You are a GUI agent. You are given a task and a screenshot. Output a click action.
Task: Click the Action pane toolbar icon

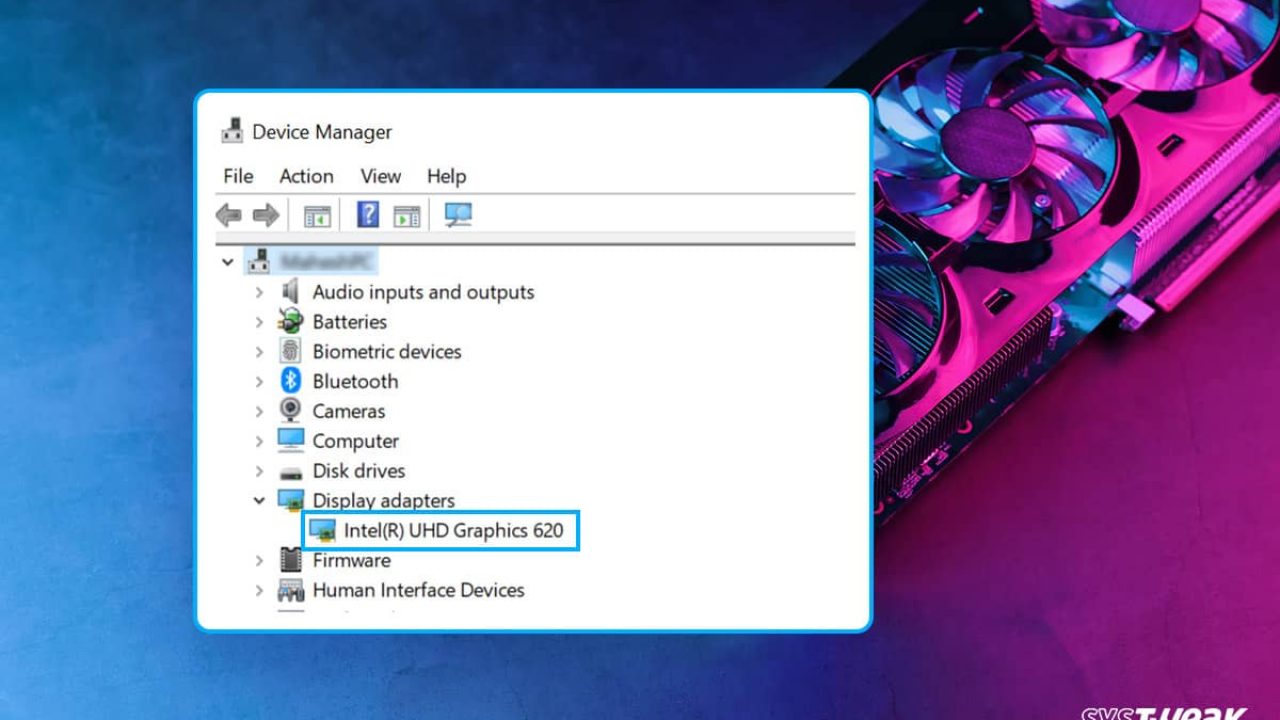tap(406, 215)
